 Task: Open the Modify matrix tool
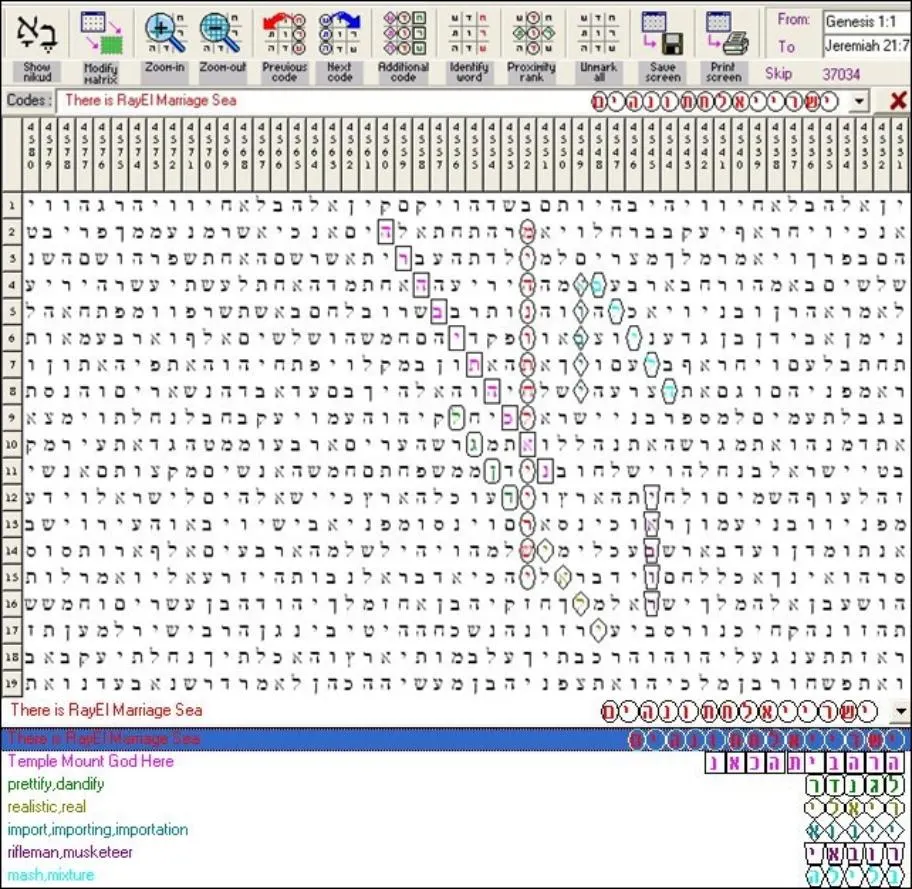[x=101, y=33]
